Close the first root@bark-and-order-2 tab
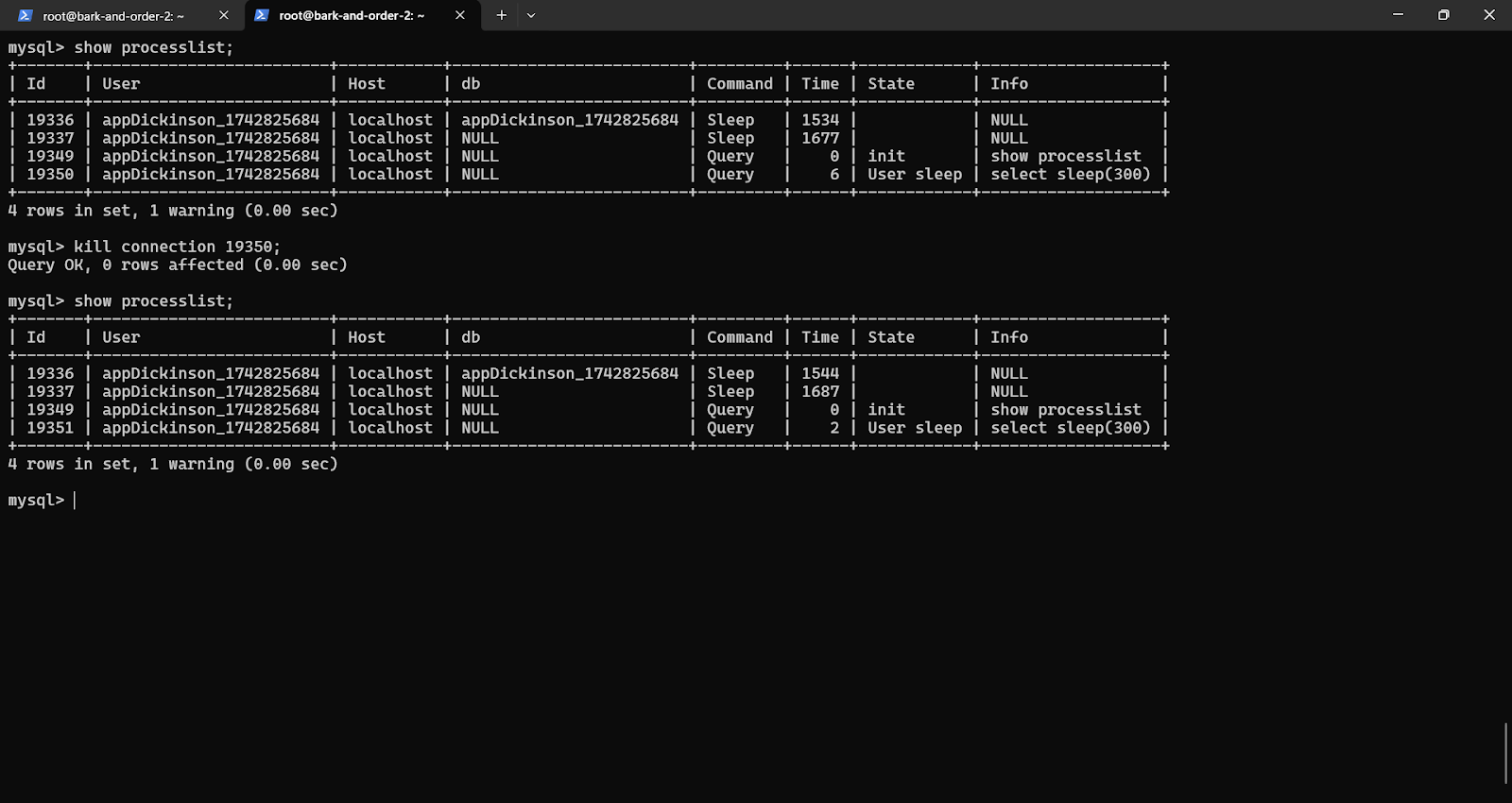Image resolution: width=1512 pixels, height=803 pixels. (224, 15)
